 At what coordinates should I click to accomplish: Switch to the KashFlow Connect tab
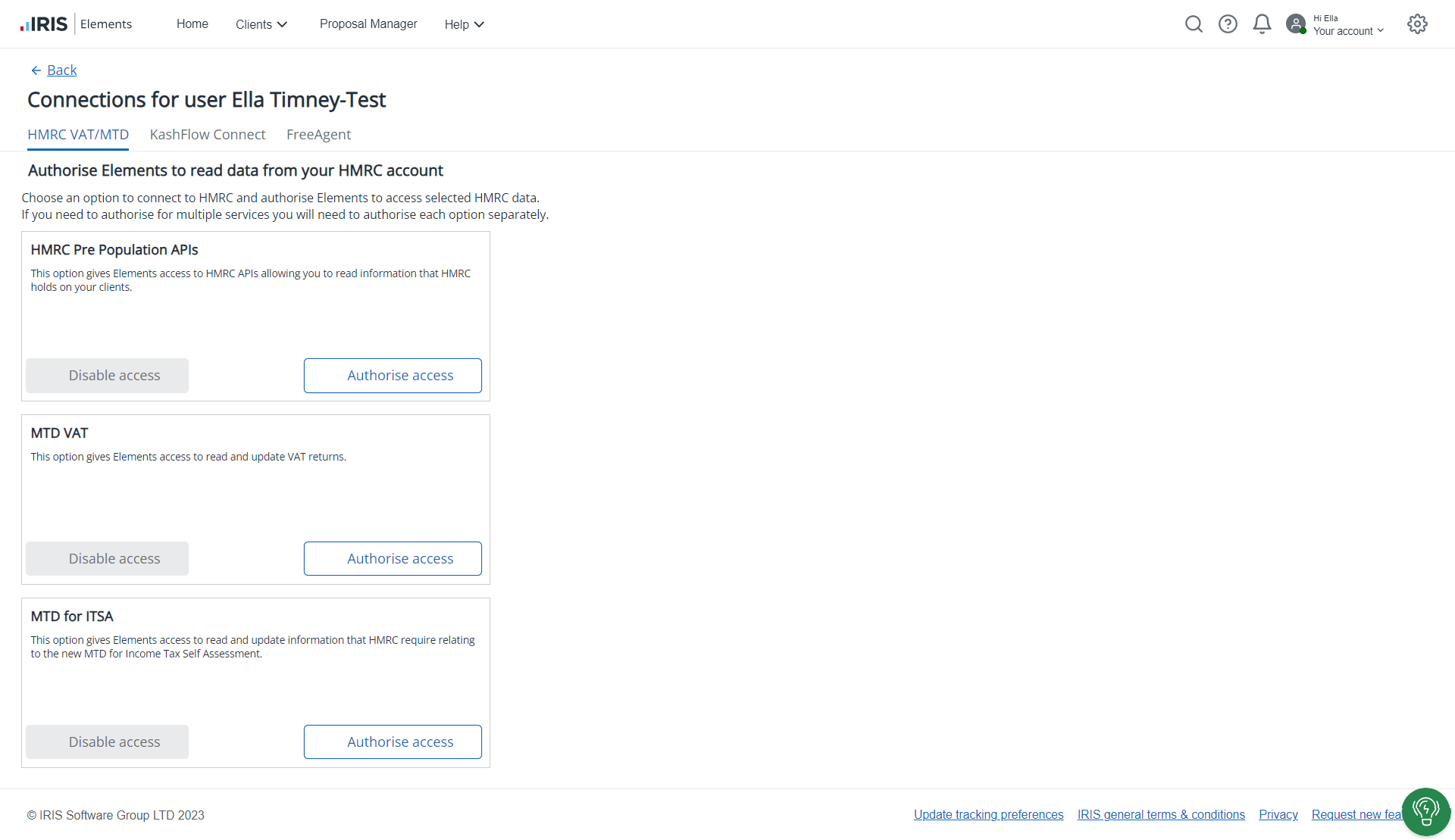(x=208, y=135)
